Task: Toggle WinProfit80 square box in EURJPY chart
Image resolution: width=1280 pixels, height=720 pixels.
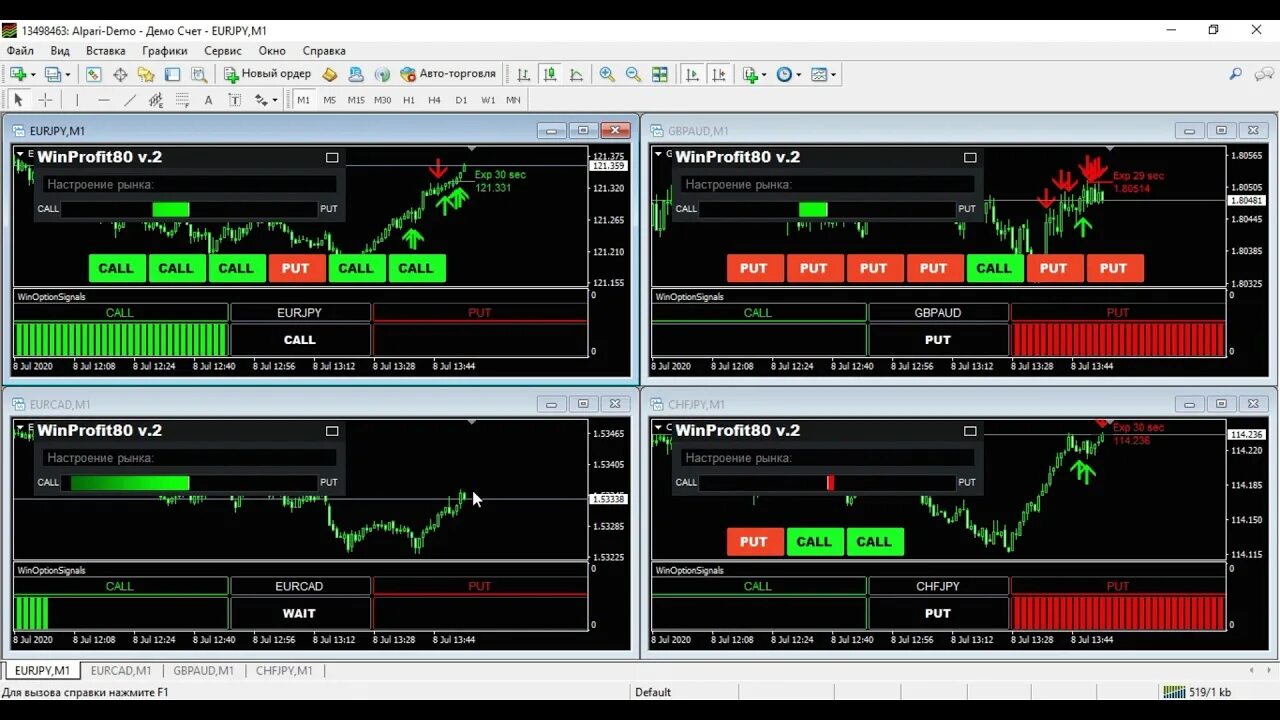Action: tap(332, 157)
